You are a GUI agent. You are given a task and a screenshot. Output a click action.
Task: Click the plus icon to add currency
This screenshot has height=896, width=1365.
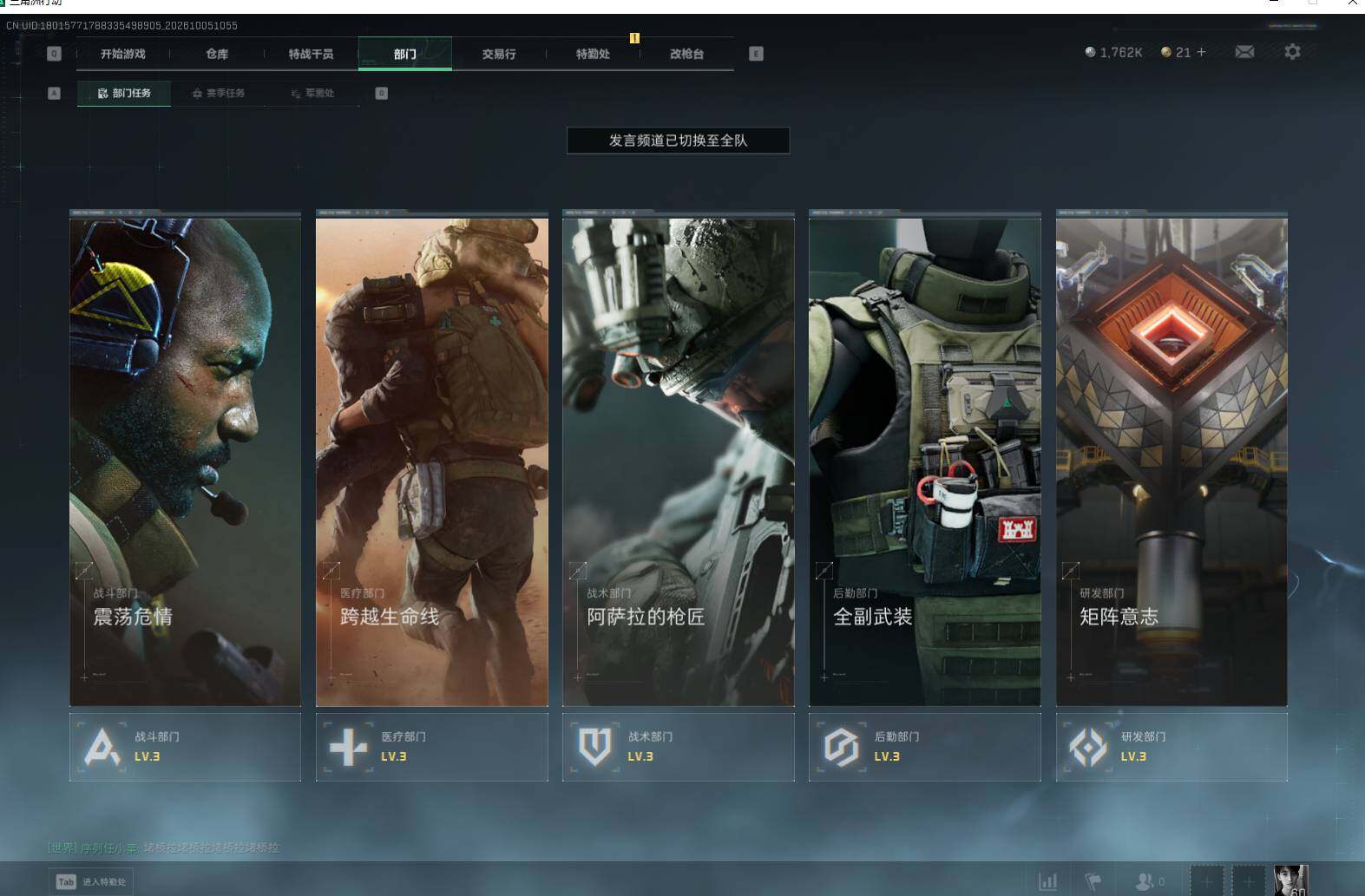[x=1201, y=52]
